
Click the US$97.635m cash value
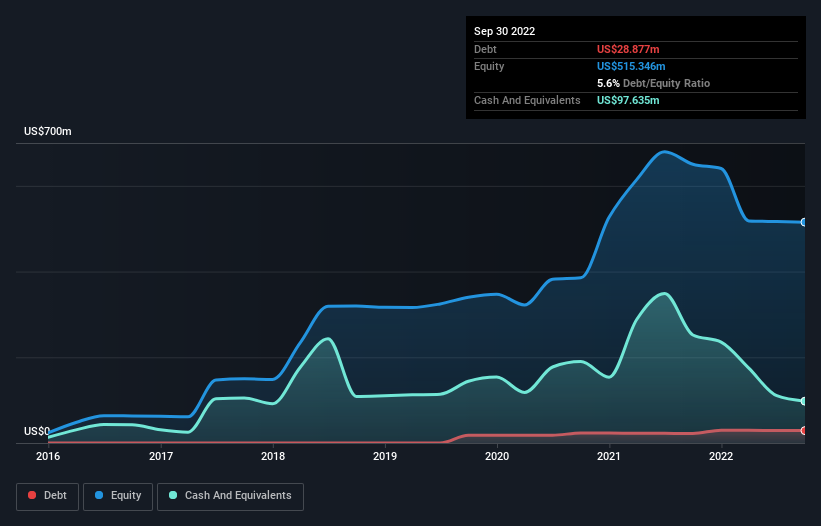click(x=628, y=100)
